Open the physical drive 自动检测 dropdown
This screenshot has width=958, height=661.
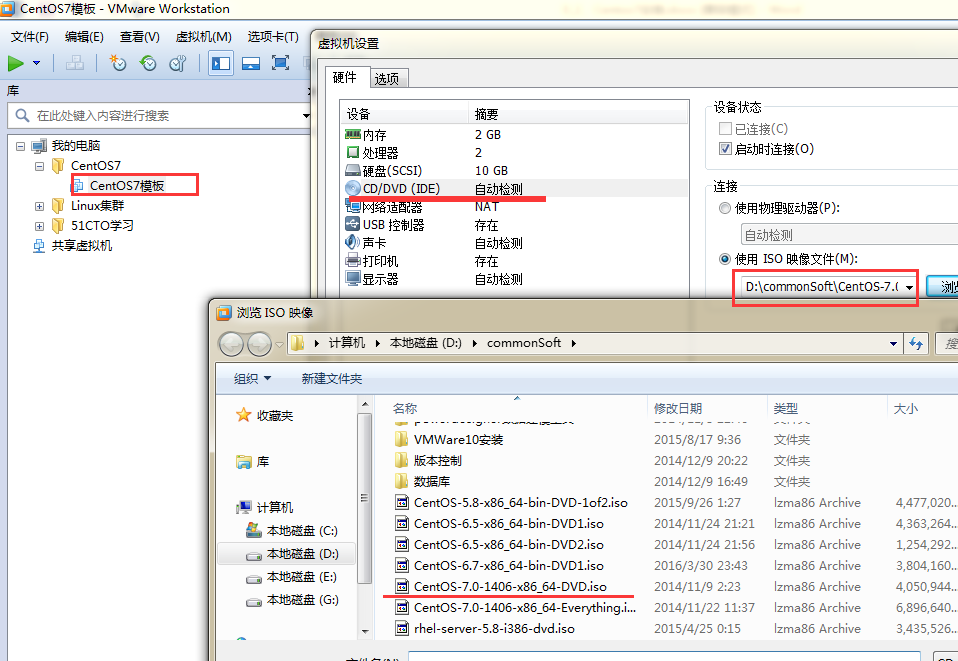(849, 235)
